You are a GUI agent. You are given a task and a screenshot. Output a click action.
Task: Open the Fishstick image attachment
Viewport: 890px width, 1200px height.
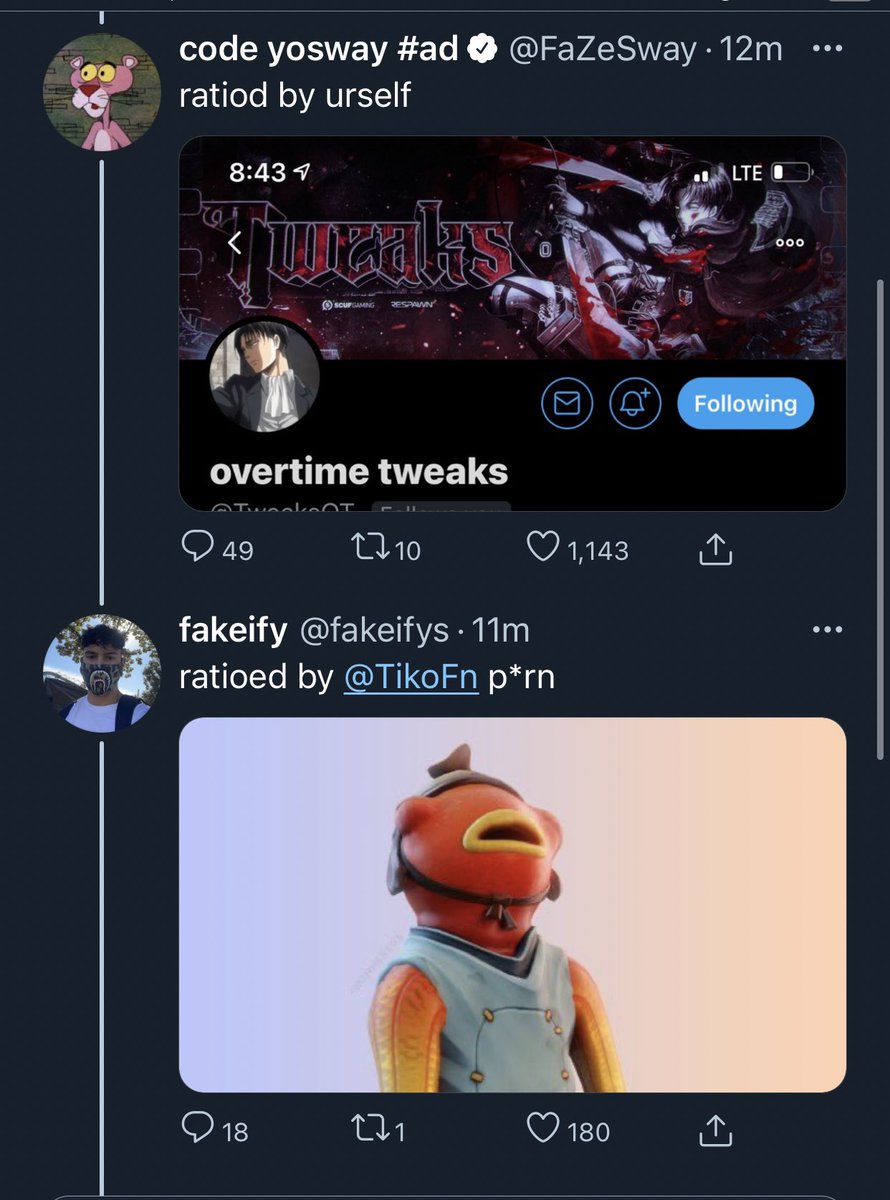click(512, 905)
